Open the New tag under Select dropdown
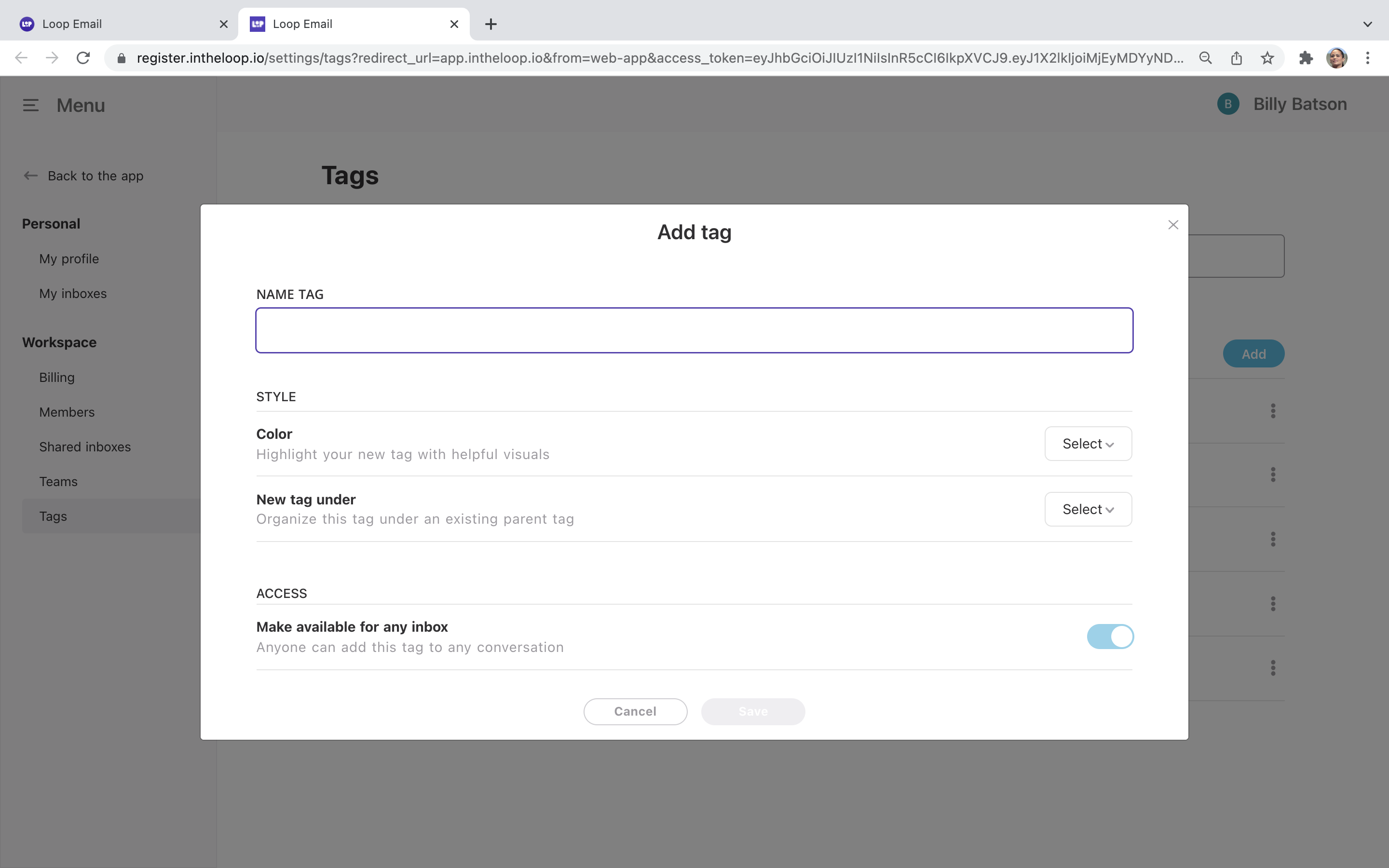This screenshot has width=1389, height=868. click(1088, 509)
